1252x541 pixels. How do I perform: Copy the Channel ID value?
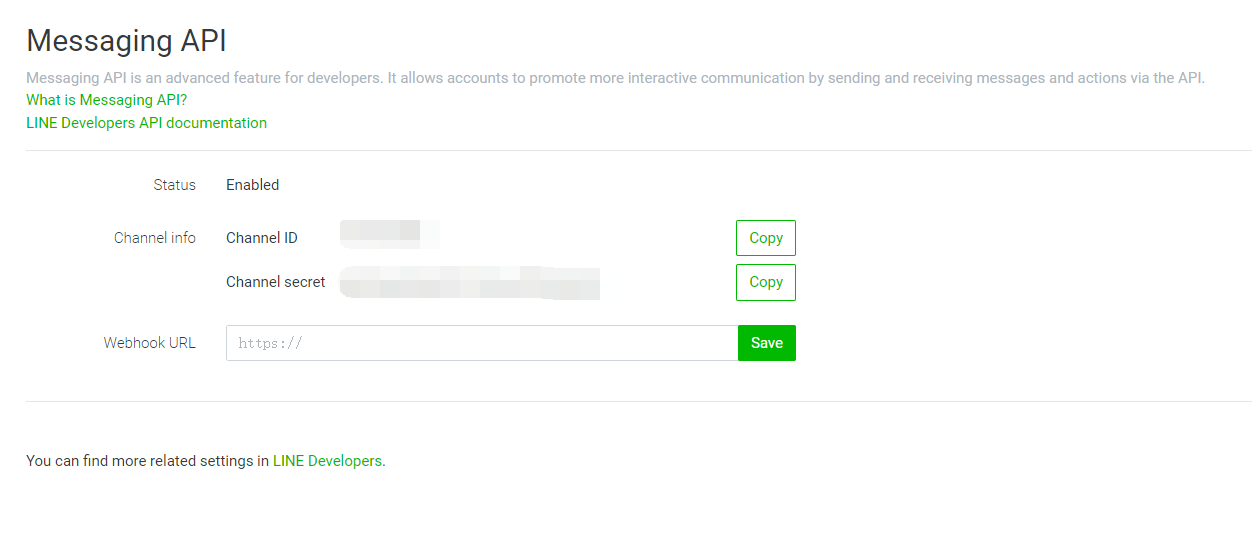765,238
